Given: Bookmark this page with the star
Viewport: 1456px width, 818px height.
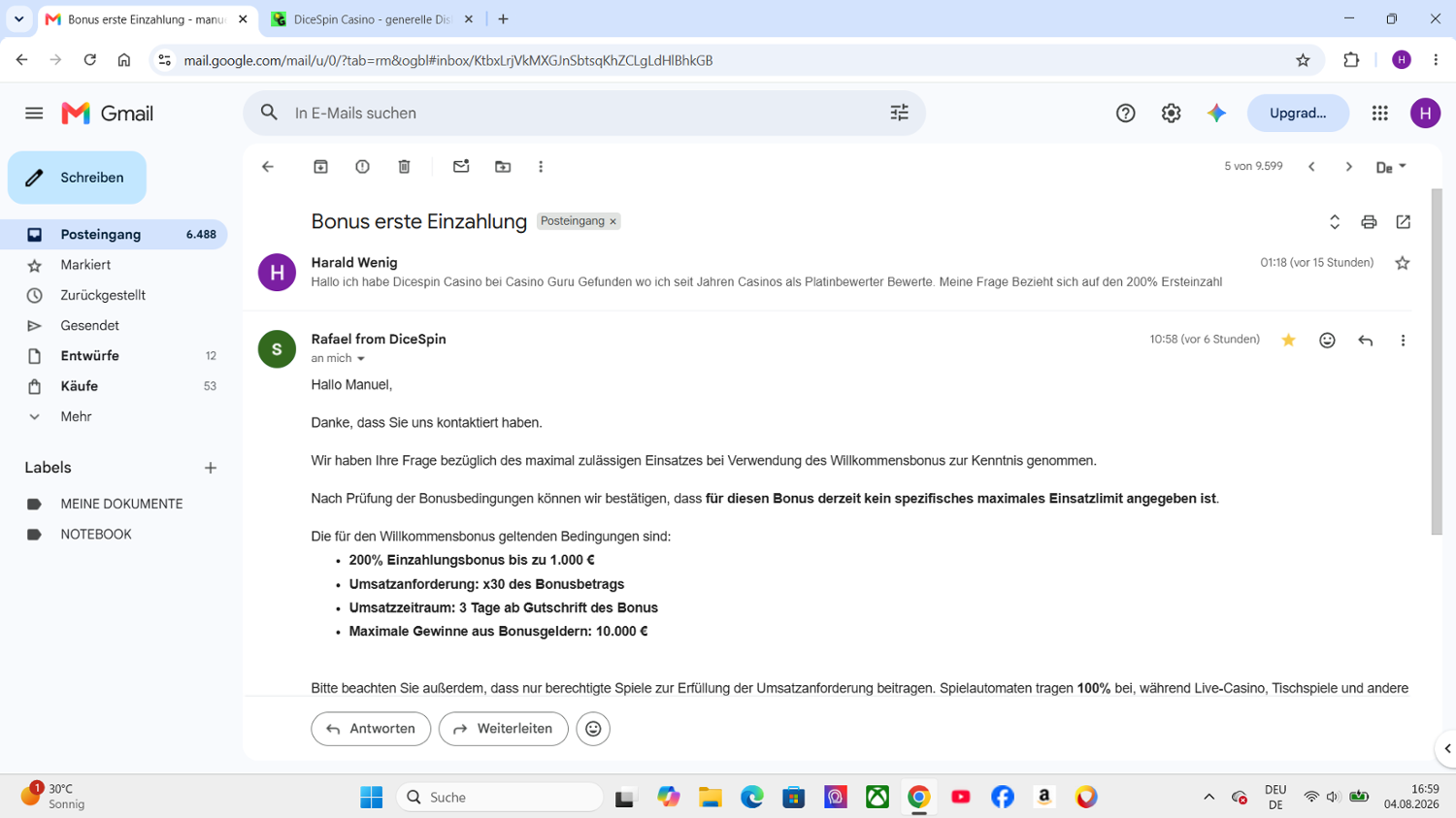Looking at the screenshot, I should (x=1303, y=60).
